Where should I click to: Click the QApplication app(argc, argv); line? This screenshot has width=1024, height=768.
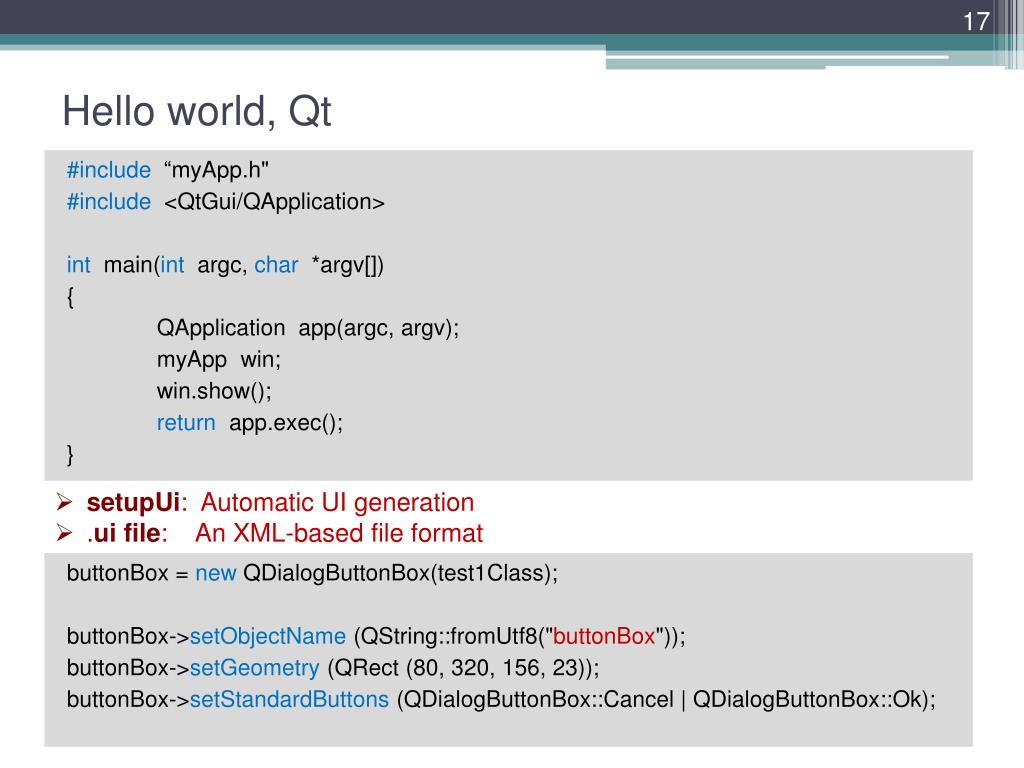click(308, 328)
